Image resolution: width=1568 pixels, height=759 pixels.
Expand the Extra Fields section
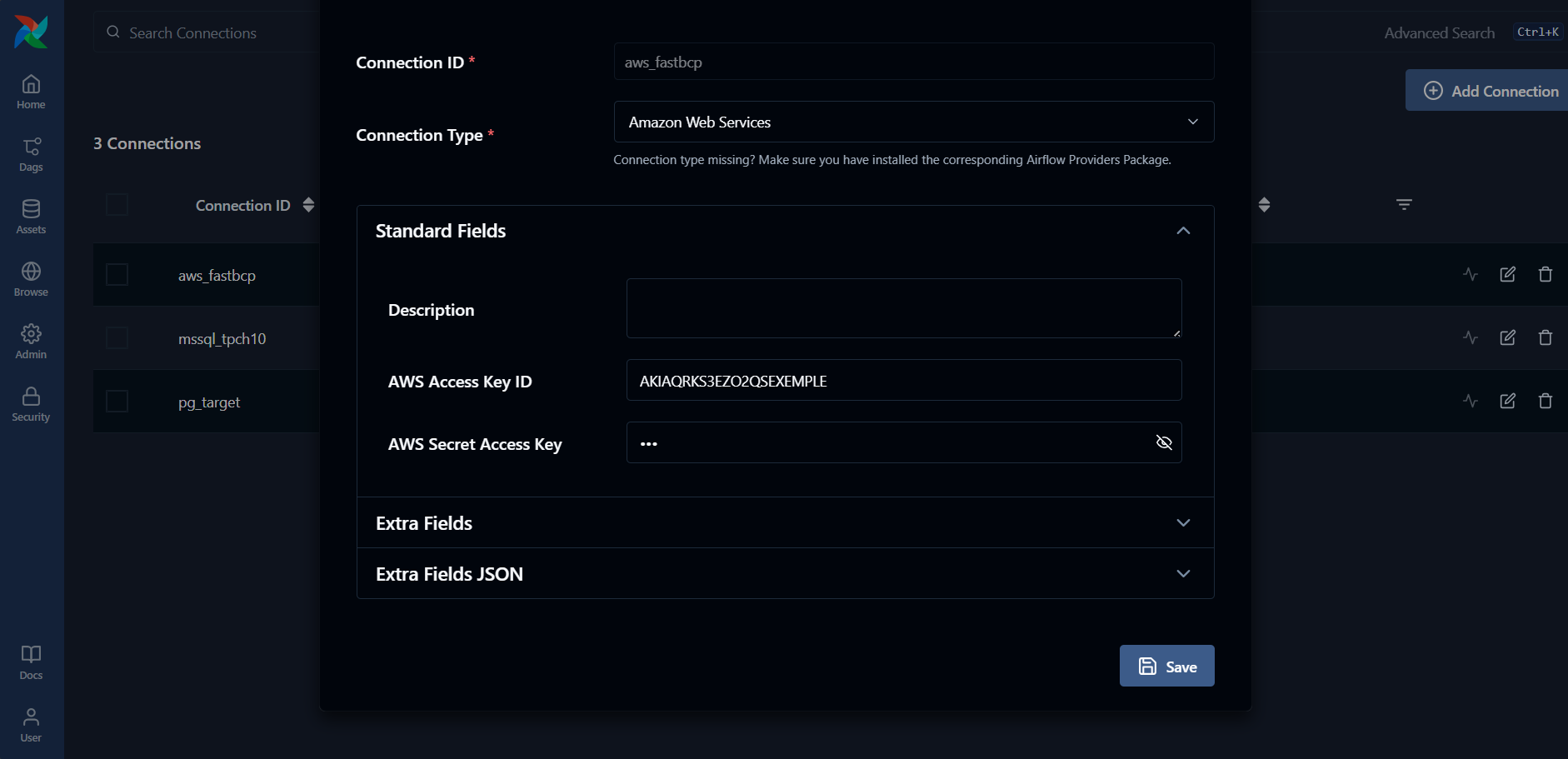click(1182, 523)
